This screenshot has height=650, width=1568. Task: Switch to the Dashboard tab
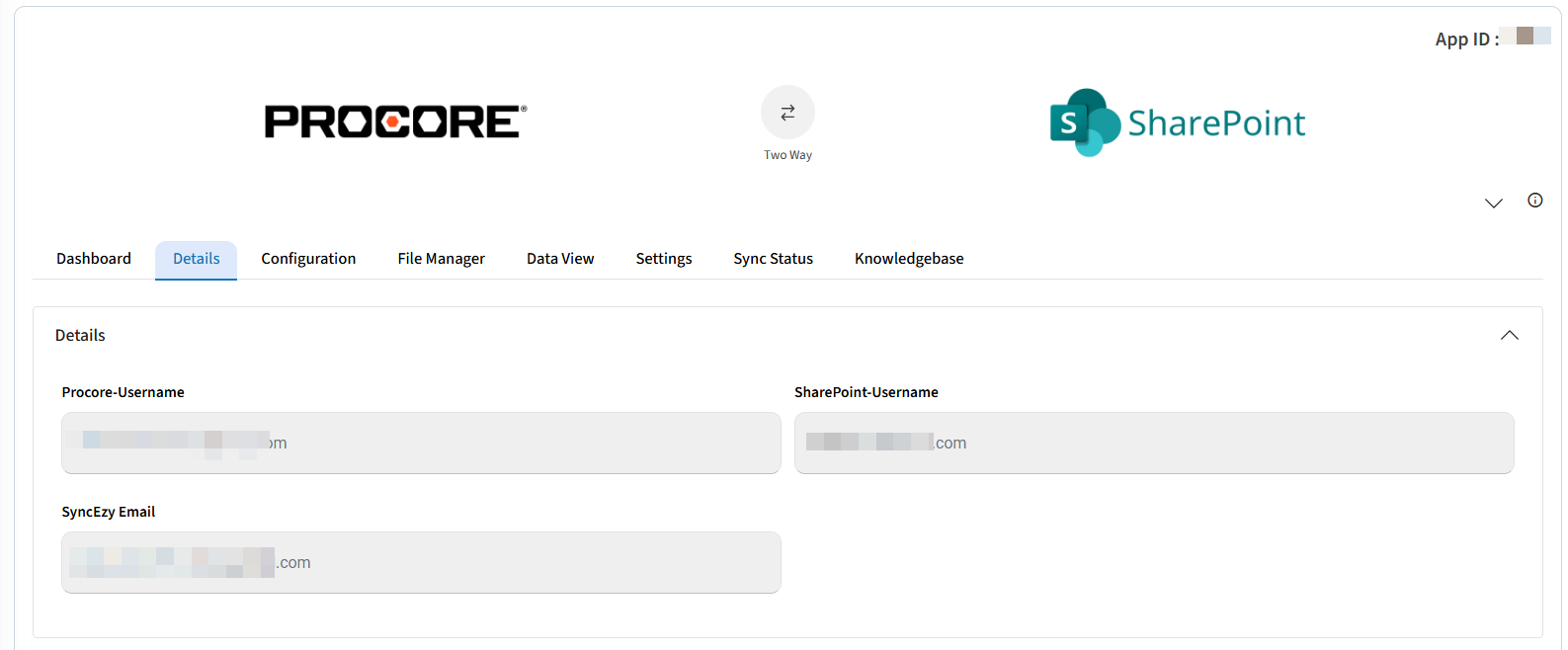[x=94, y=259]
